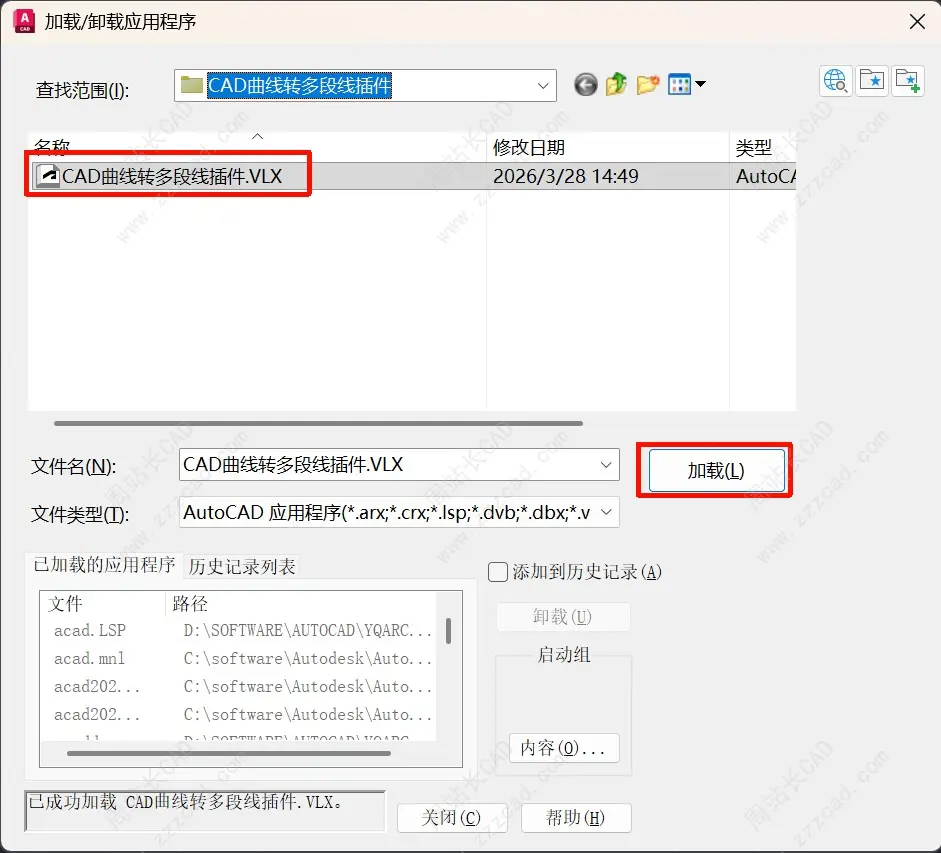This screenshot has height=853, width=941.
Task: Open the Favorites folder icon
Action: (x=872, y=81)
